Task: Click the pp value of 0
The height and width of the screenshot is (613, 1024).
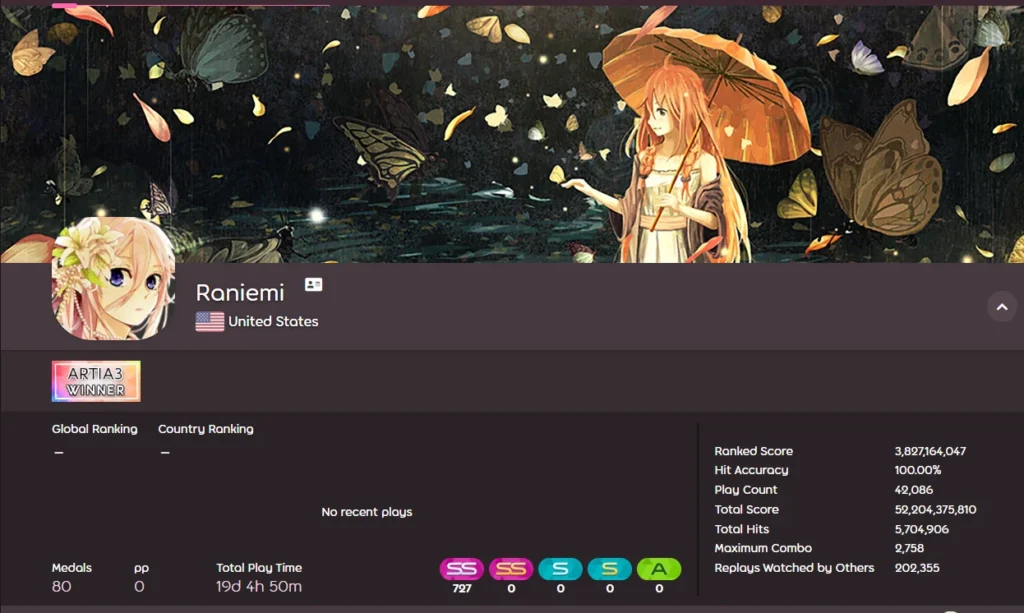Action: pos(139,586)
